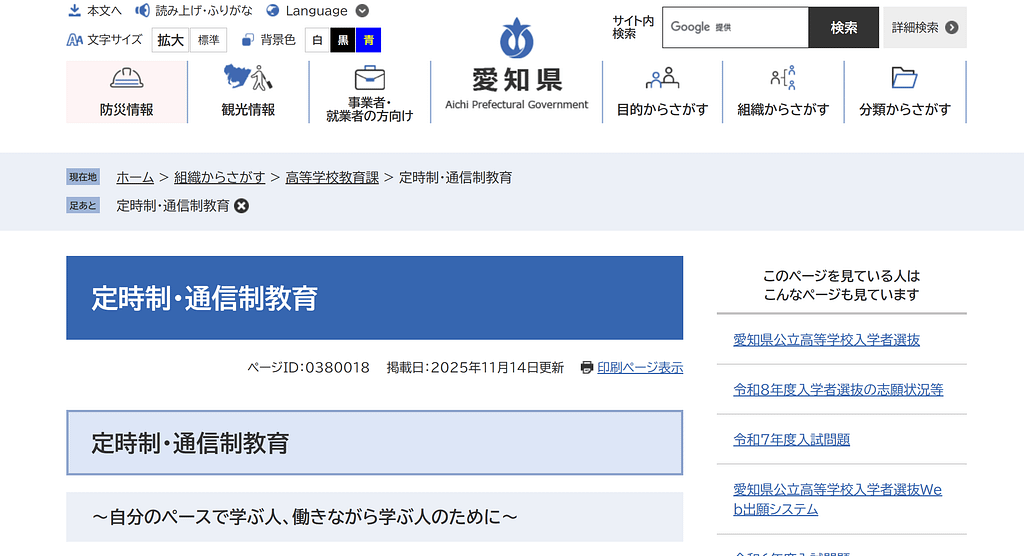The width and height of the screenshot is (1024, 556).
Task: Open 観光情報 tourism icon section
Action: (x=248, y=79)
